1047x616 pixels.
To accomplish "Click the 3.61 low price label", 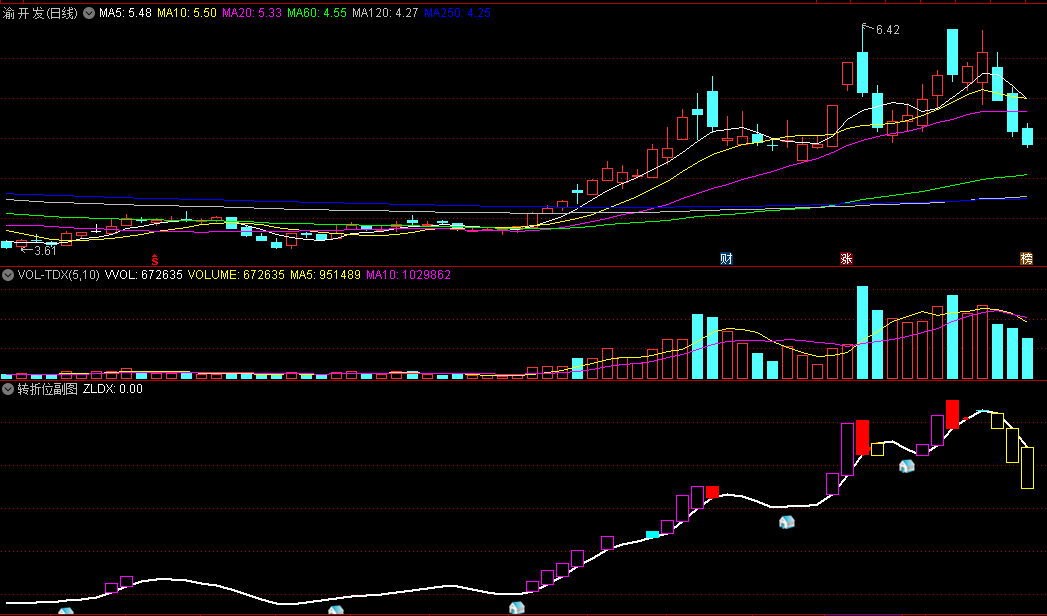I will pos(45,251).
